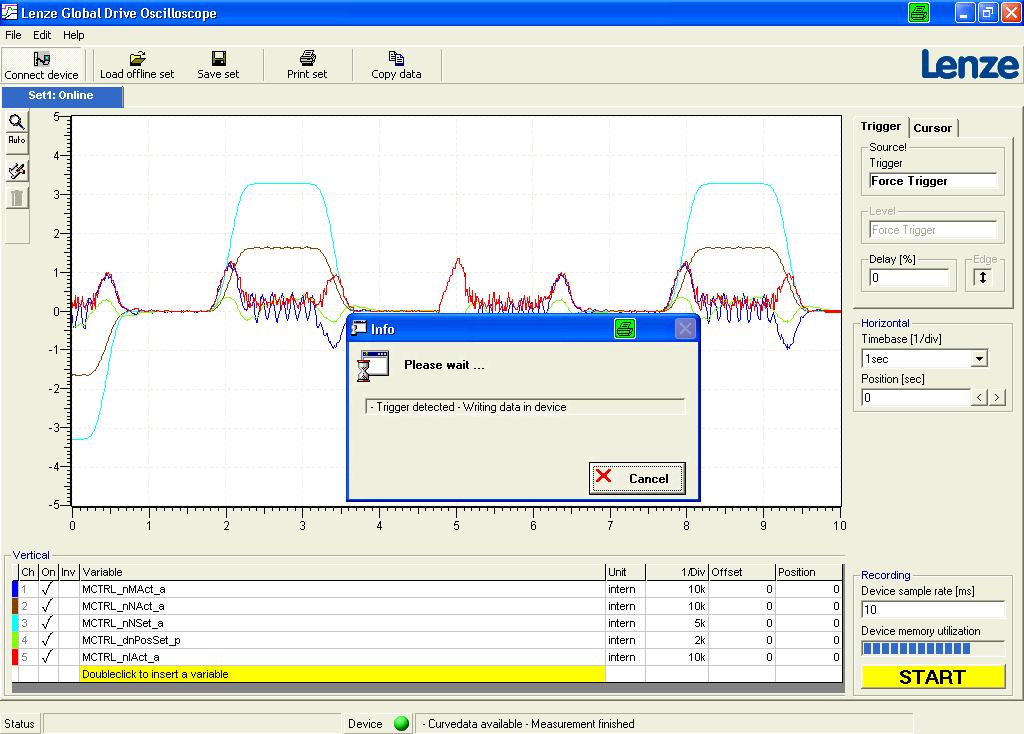Toggle On checkmark for MCTRL_nMAct_a
This screenshot has width=1024, height=734.
tap(48, 589)
